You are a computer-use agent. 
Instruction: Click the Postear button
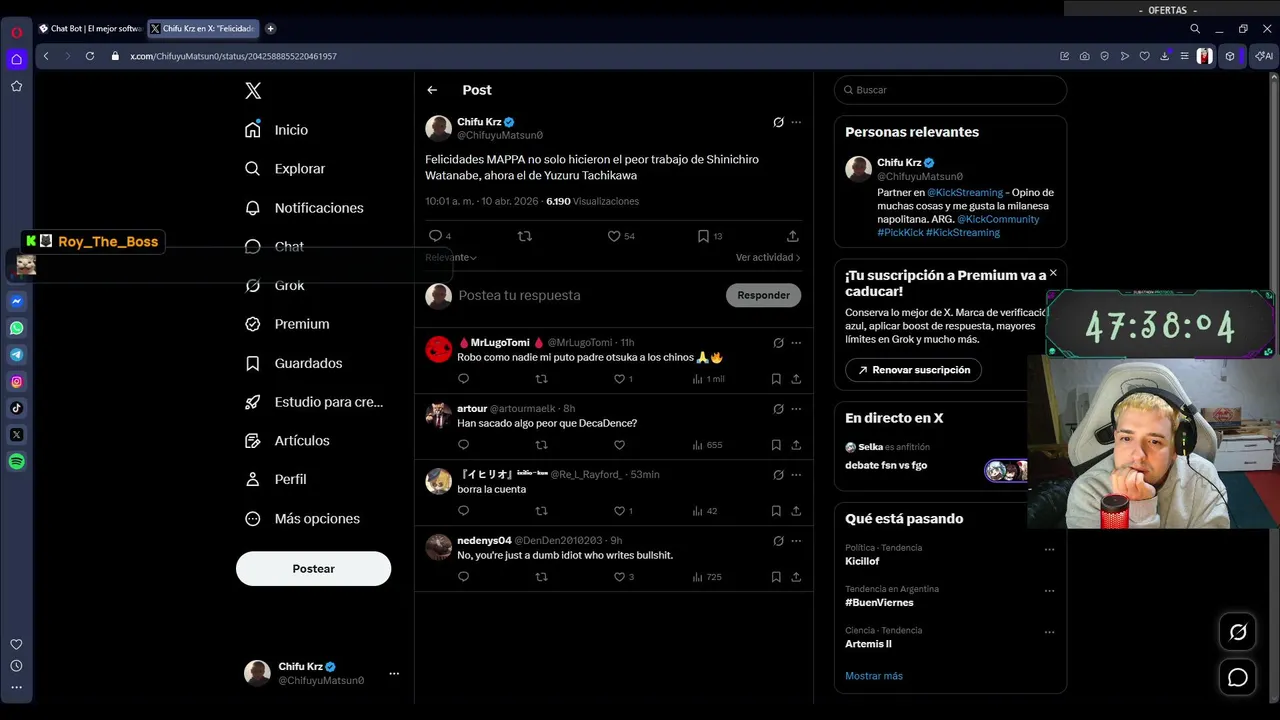point(313,568)
